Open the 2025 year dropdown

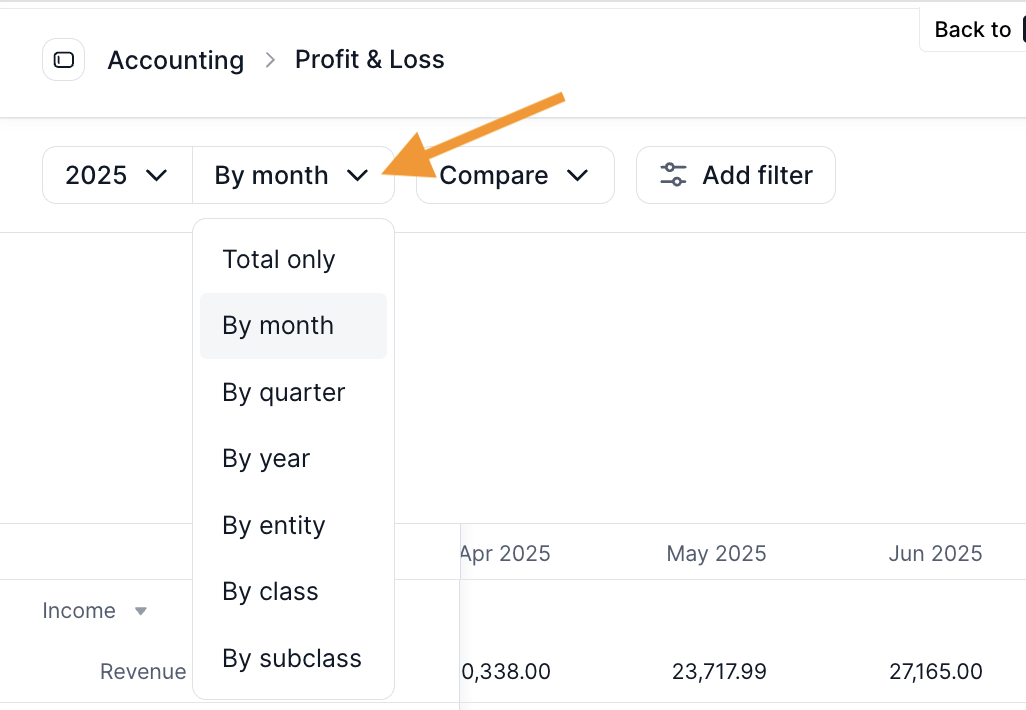[x=117, y=176]
